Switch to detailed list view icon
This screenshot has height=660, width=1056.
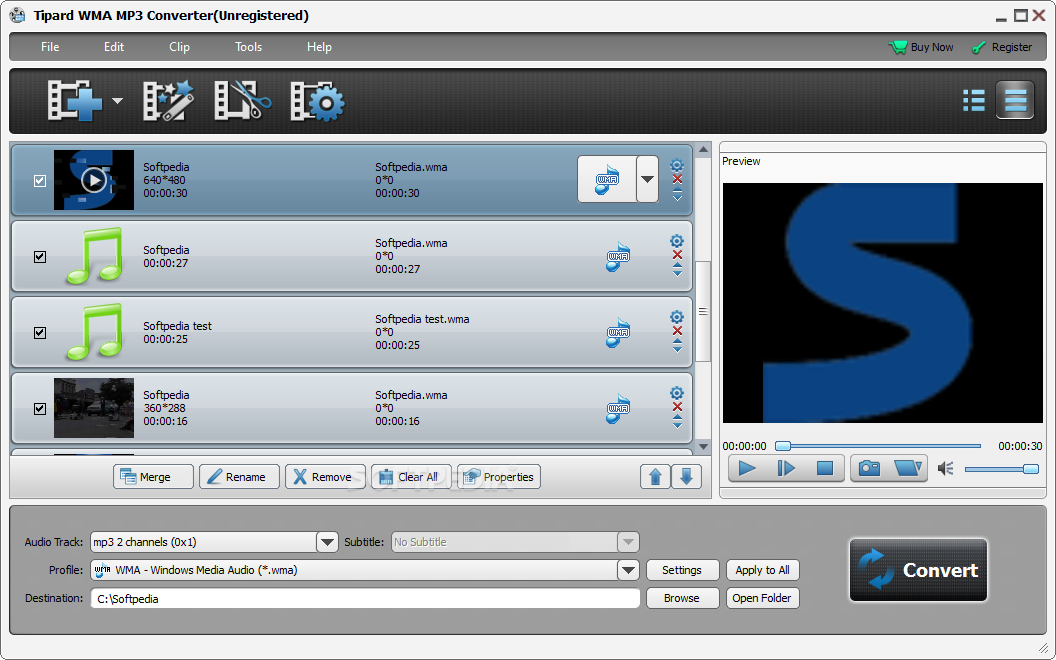(1015, 100)
